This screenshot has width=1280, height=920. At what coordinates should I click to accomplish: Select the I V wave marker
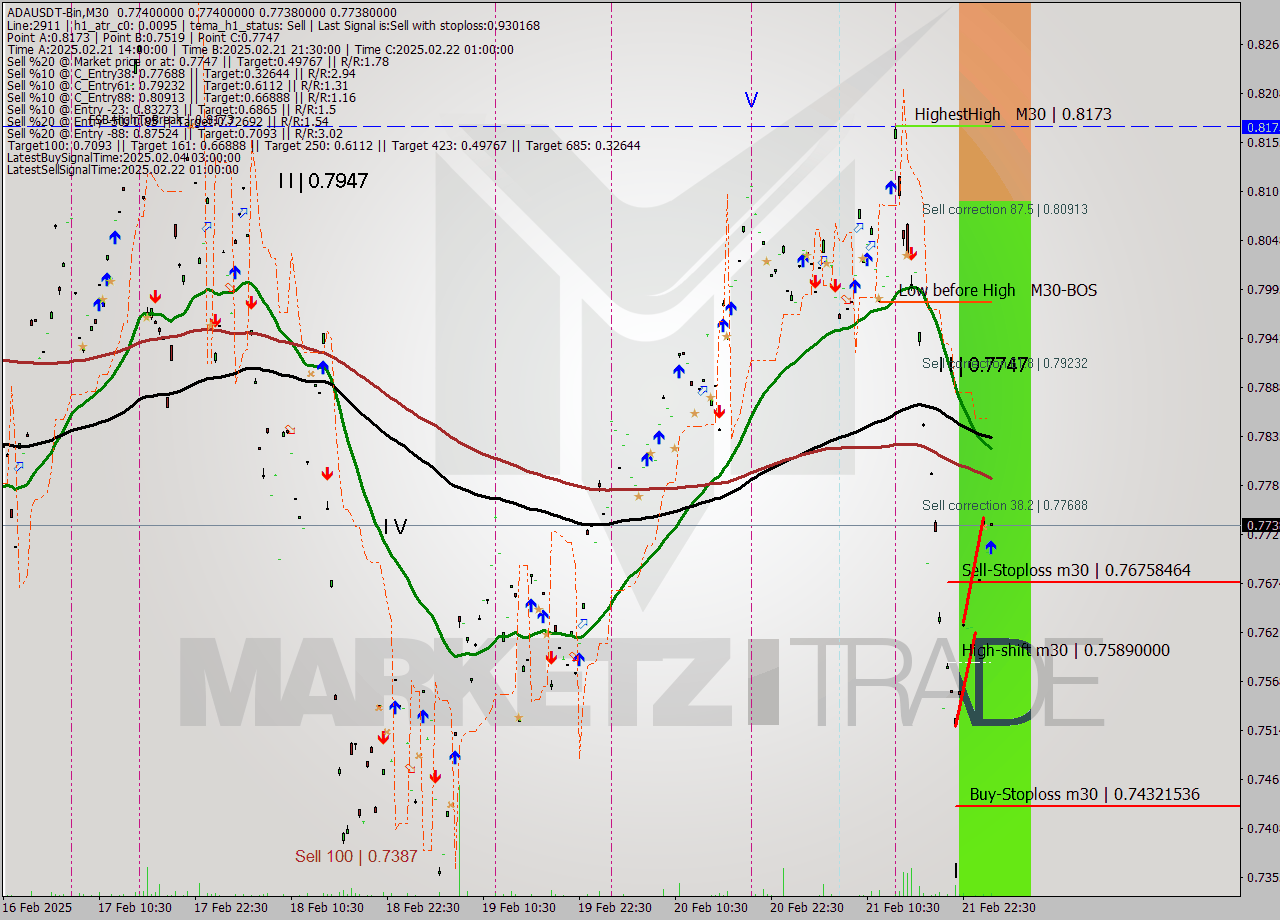click(395, 527)
